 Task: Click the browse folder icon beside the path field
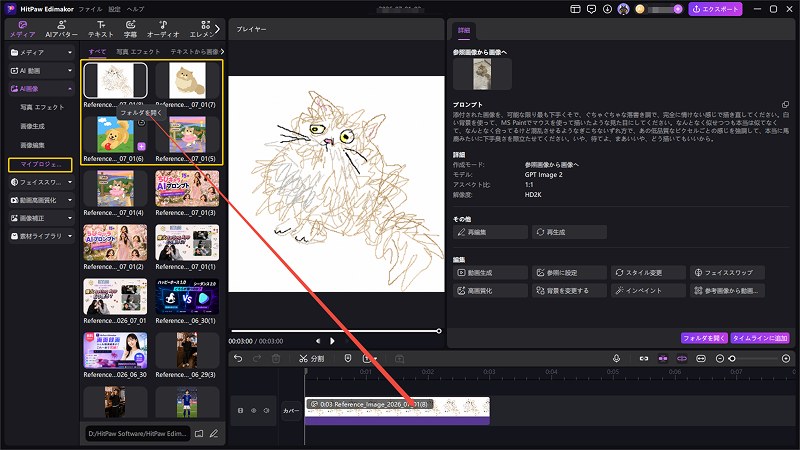(199, 434)
